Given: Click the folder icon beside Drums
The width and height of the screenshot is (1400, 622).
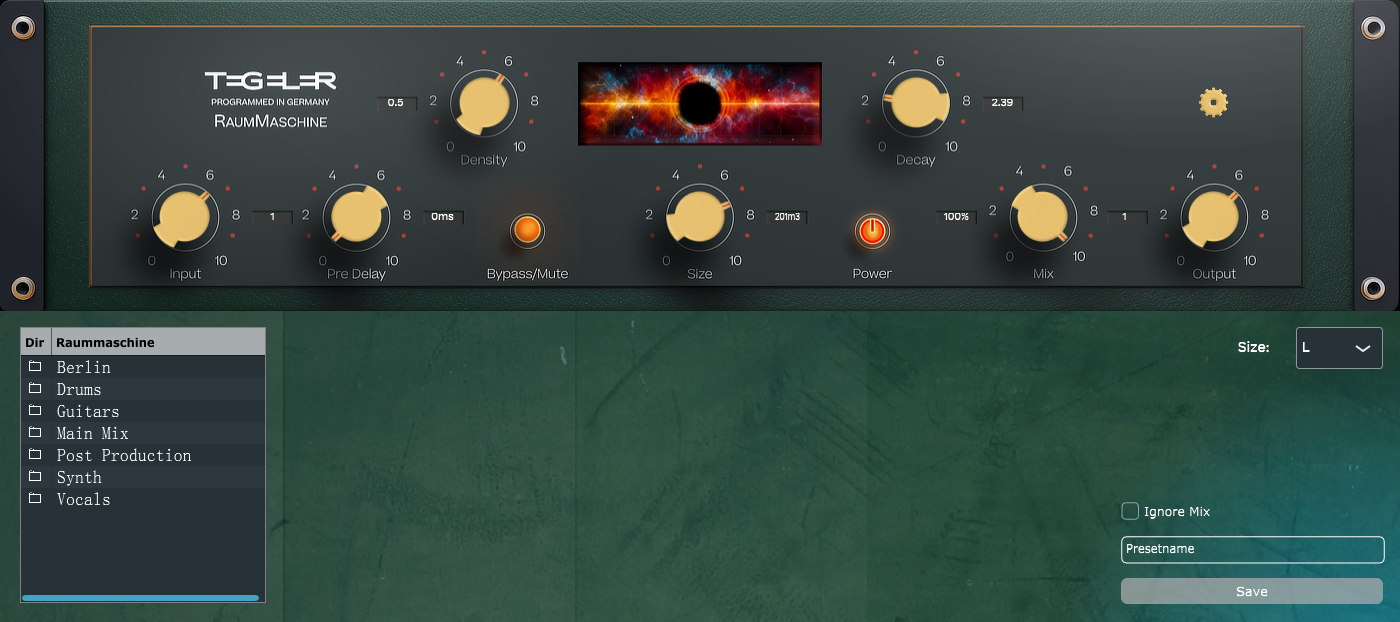Looking at the screenshot, I should [35, 388].
